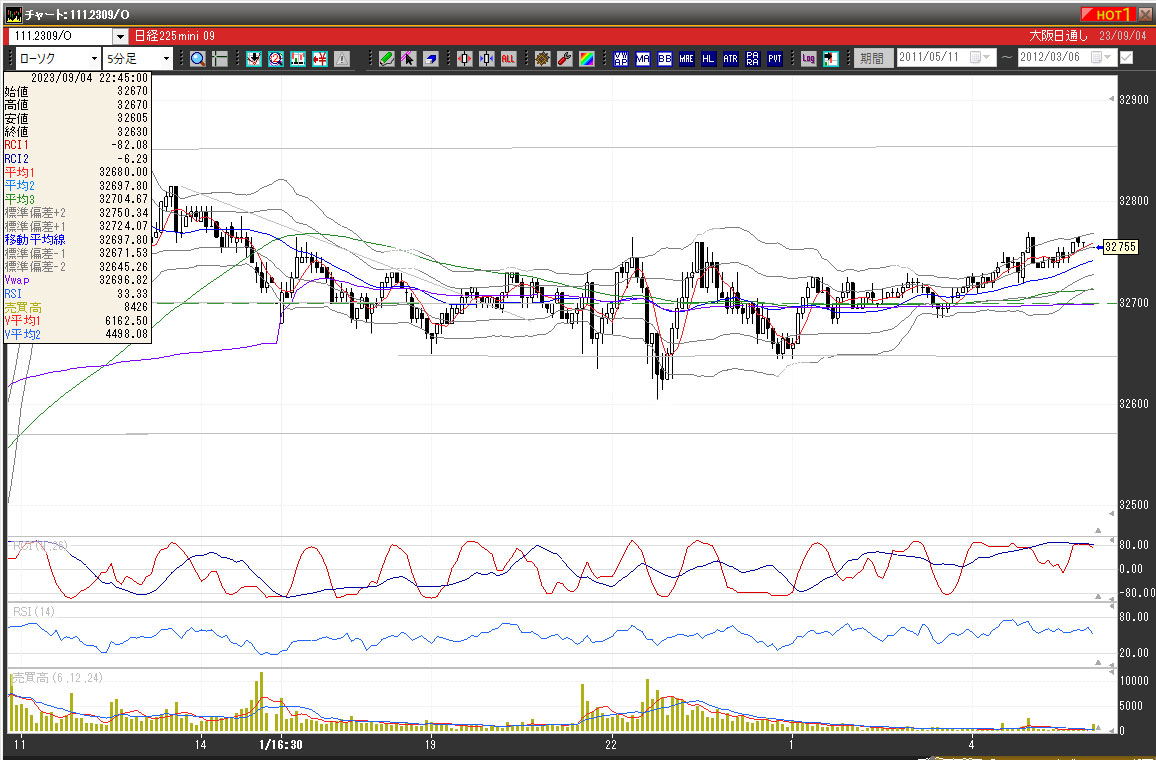Click the 日経225mini 09 instrument name
The height and width of the screenshot is (760, 1156).
click(x=175, y=36)
